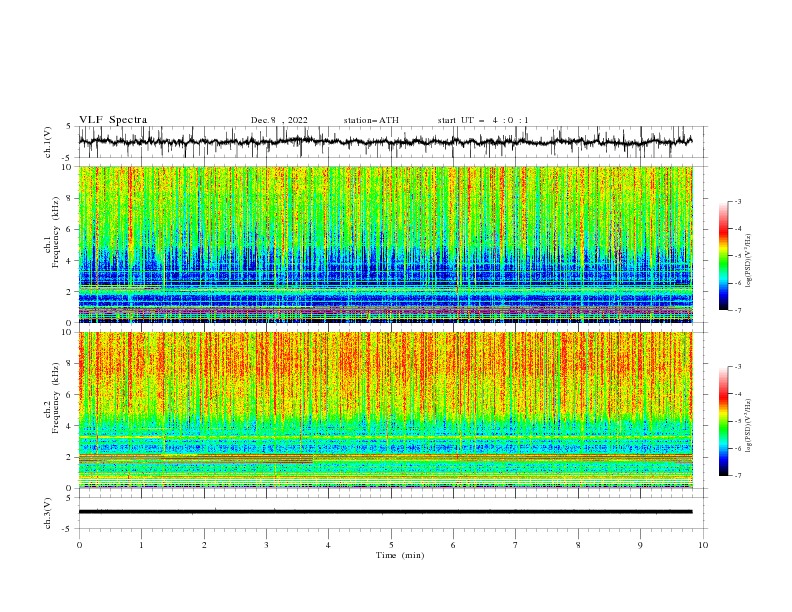Click the ch.2 spectrogram "2" kHz tick label
This screenshot has height=612, width=792.
(x=70, y=457)
